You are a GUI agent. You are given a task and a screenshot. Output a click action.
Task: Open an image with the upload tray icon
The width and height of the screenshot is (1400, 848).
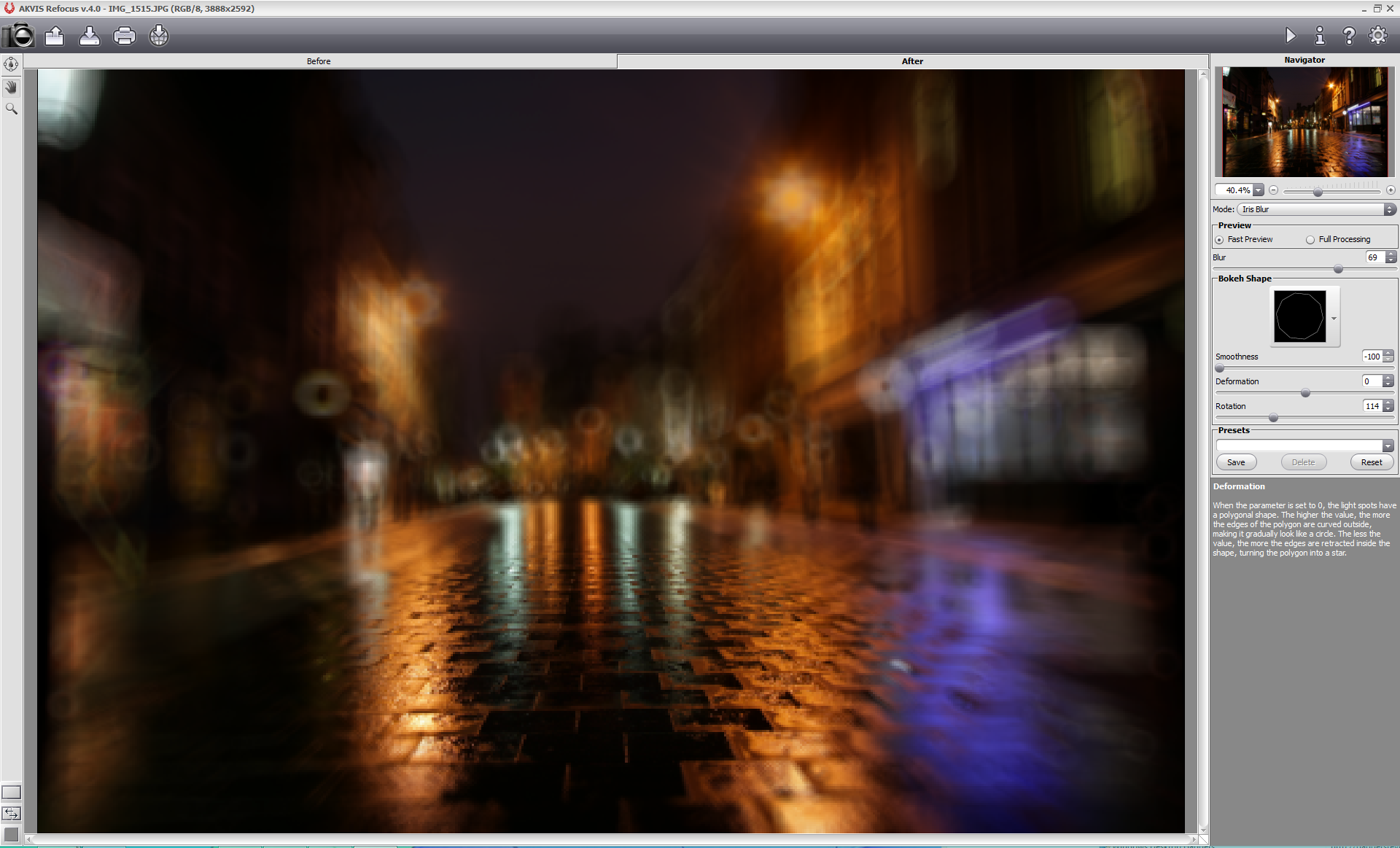[54, 36]
